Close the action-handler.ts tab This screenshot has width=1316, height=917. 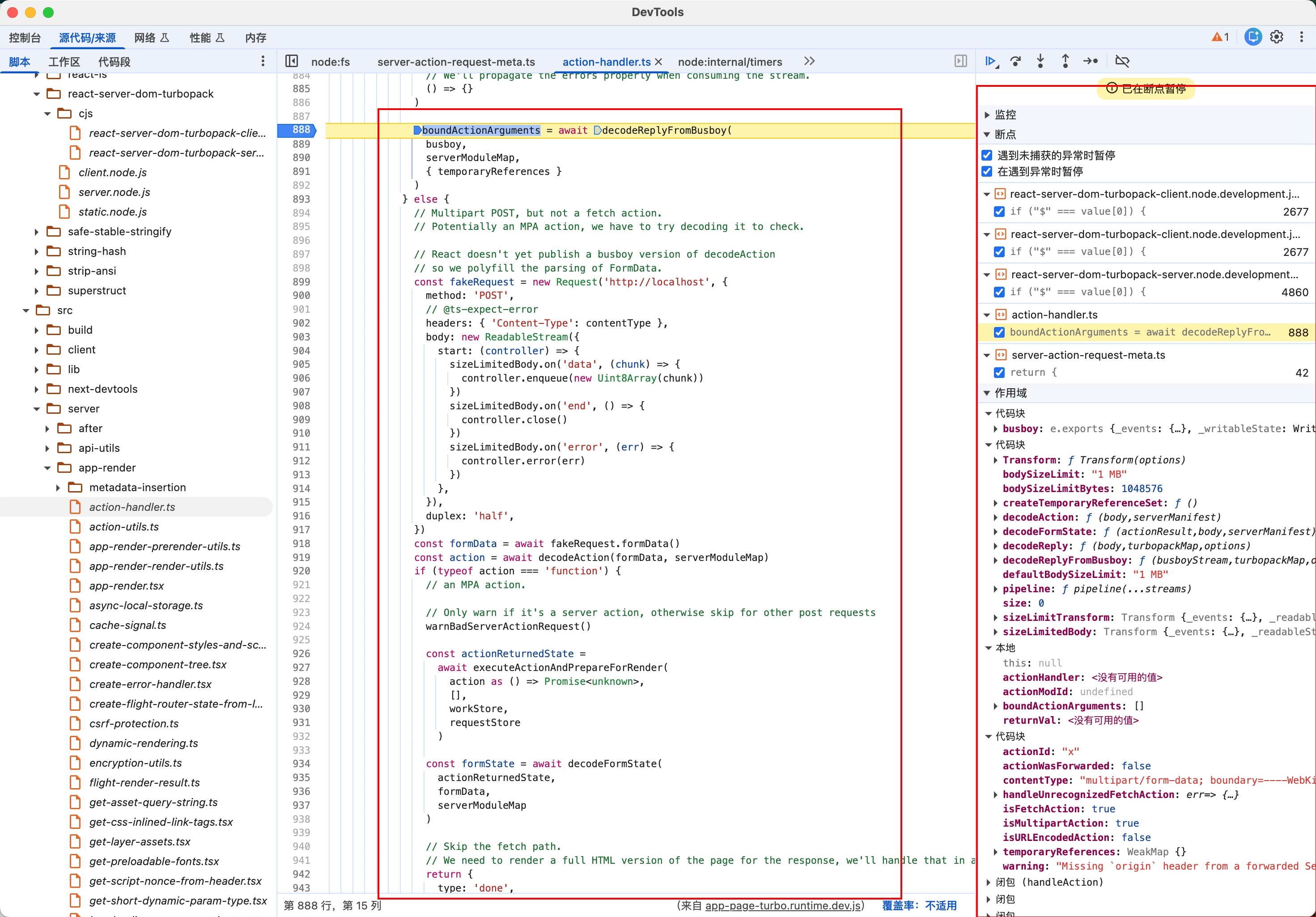coord(658,62)
